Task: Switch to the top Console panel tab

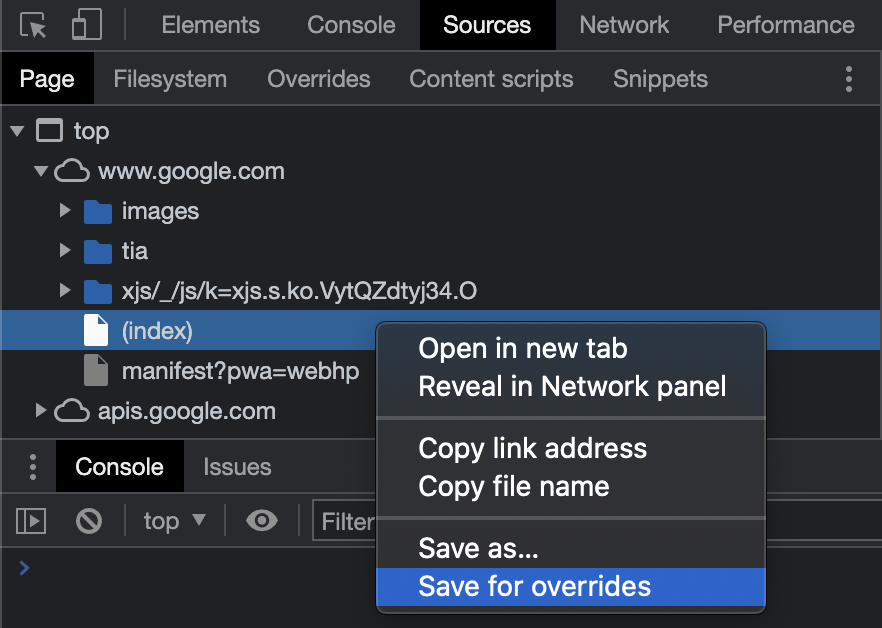Action: tap(351, 25)
